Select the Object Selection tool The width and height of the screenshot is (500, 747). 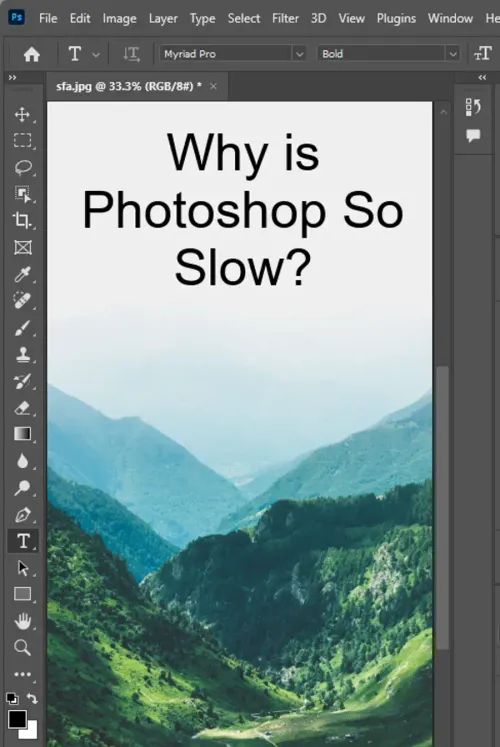pyautogui.click(x=22, y=194)
